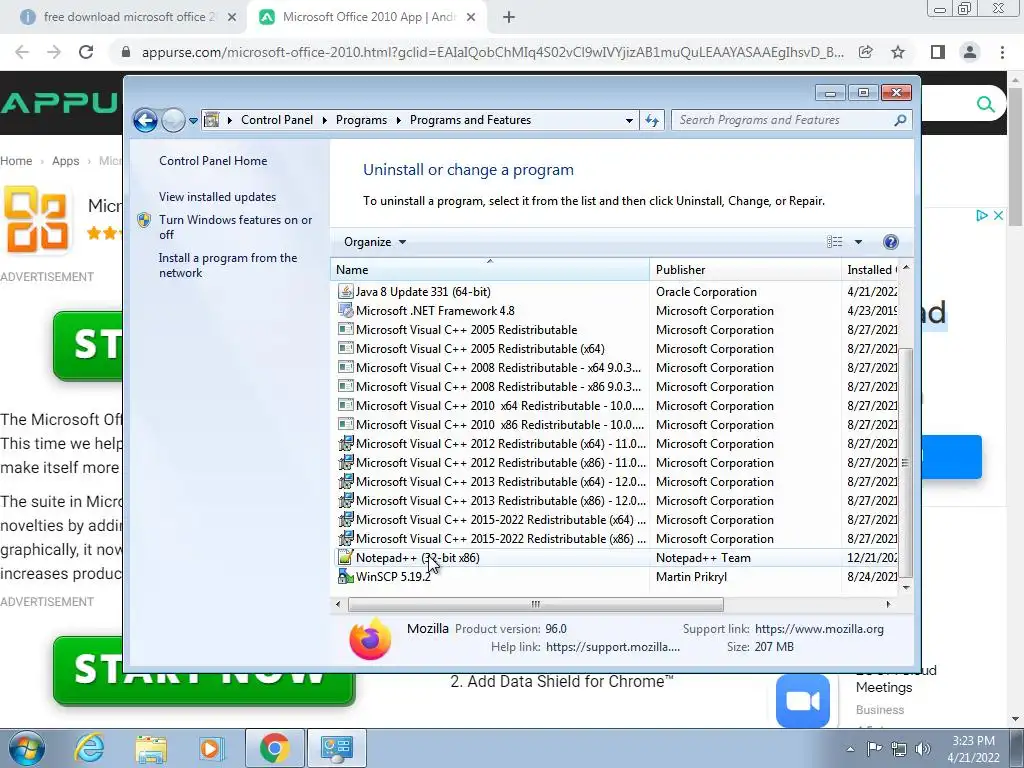Image resolution: width=1024 pixels, height=768 pixels.
Task: Click scroll-right arrow of program list
Action: coord(888,604)
